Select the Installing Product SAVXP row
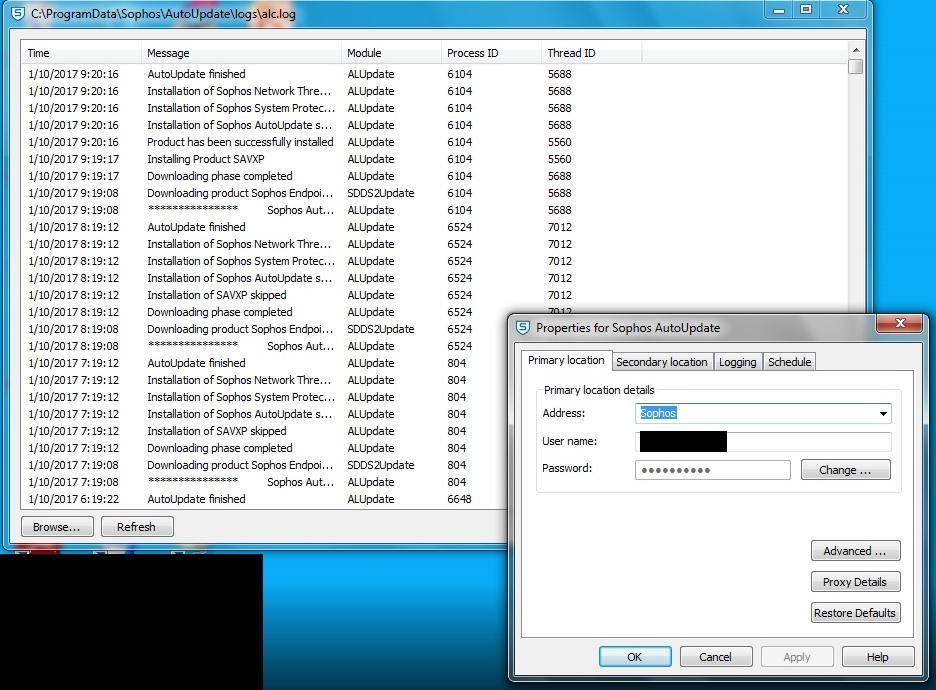 pos(435,159)
